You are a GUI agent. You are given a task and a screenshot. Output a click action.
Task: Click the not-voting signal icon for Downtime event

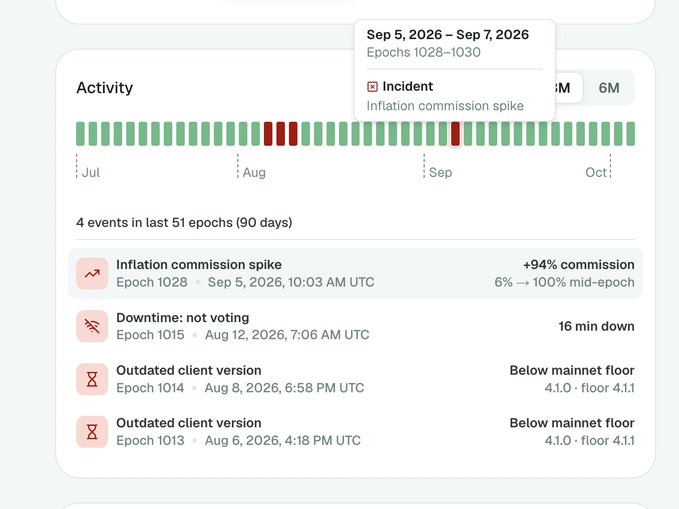(92, 326)
